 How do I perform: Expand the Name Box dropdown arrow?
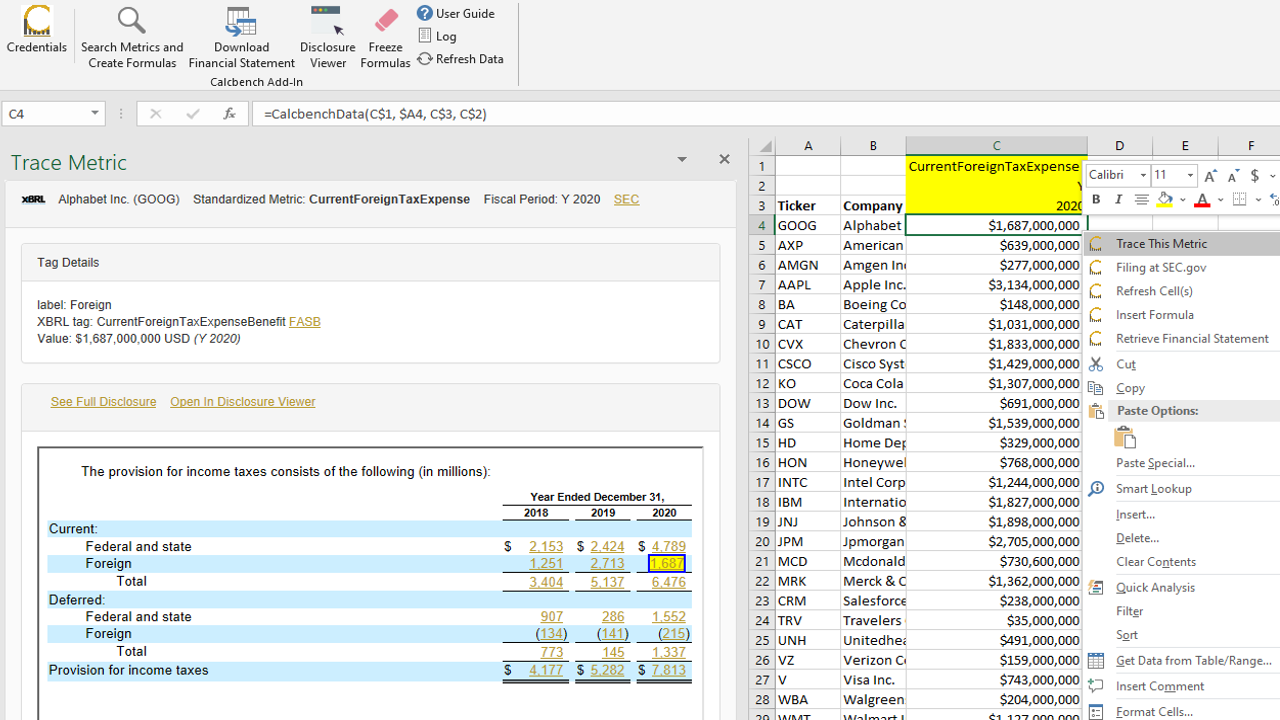[x=95, y=114]
